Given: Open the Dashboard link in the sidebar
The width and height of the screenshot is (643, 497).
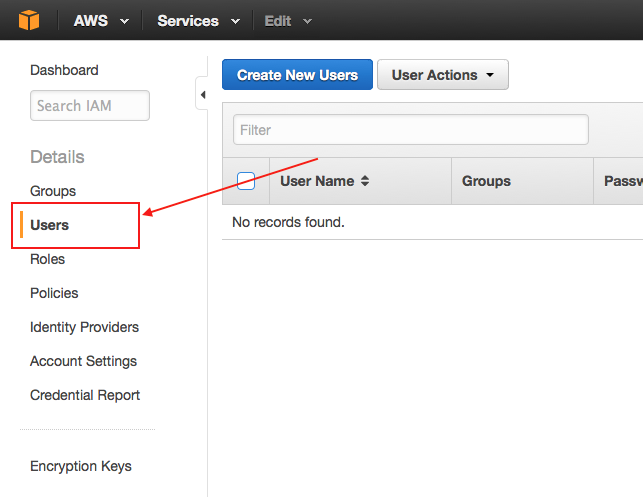Looking at the screenshot, I should [x=64, y=70].
